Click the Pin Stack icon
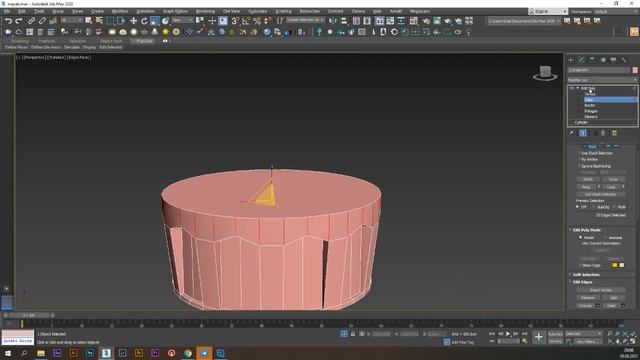The height and width of the screenshot is (360, 640). [572, 133]
